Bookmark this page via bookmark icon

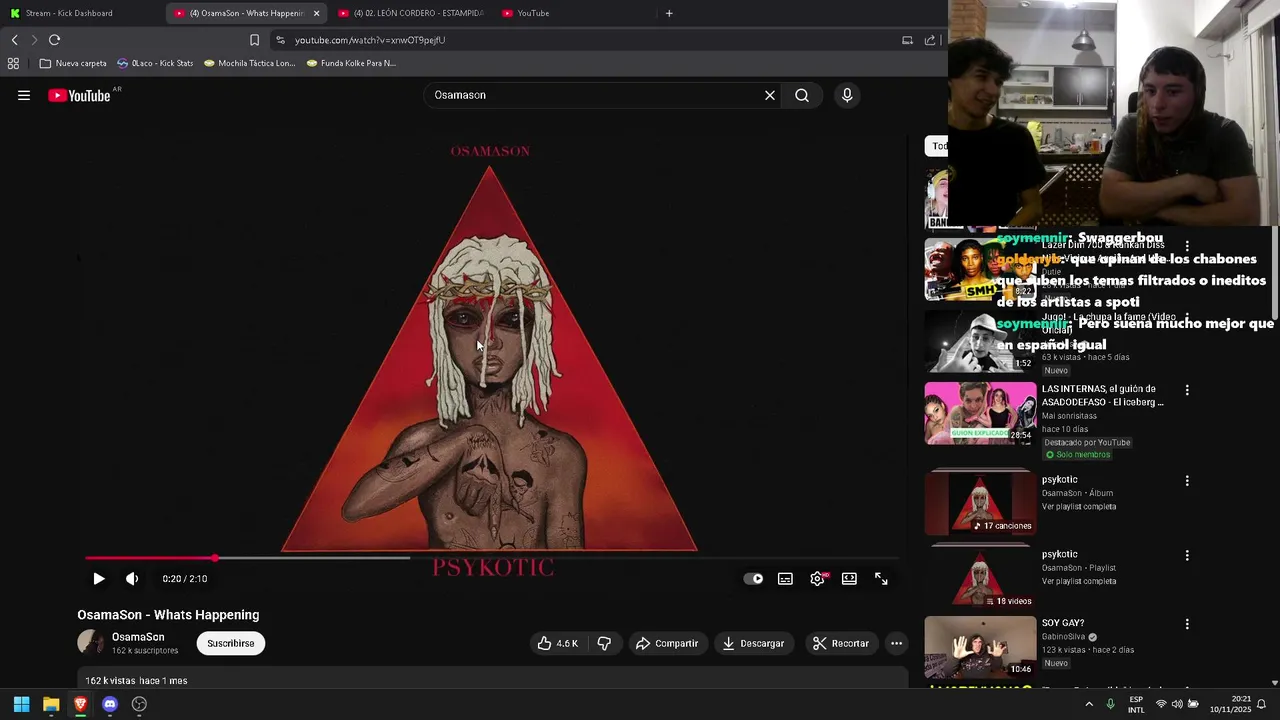pos(254,40)
